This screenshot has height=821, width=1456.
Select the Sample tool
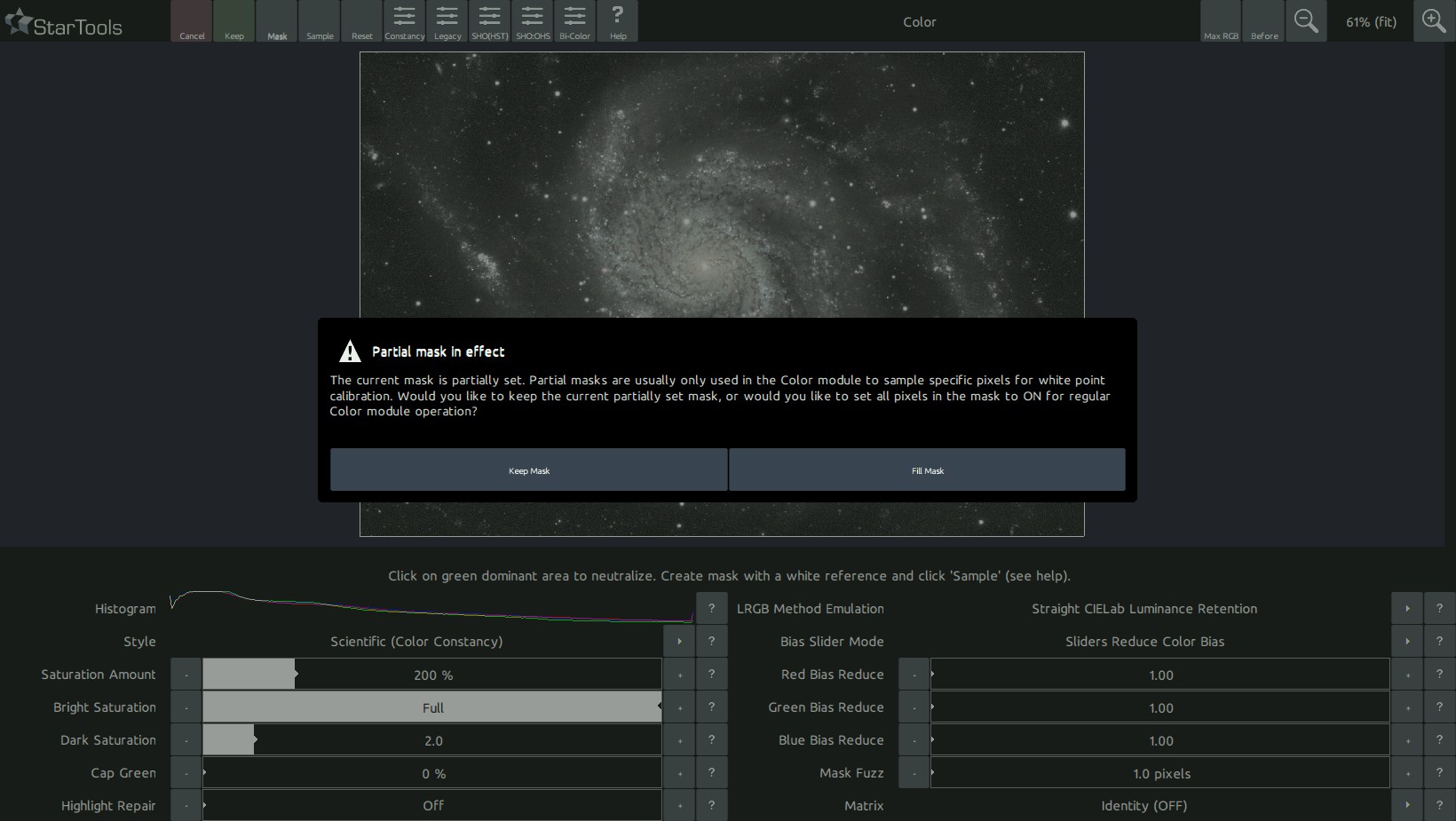point(319,21)
